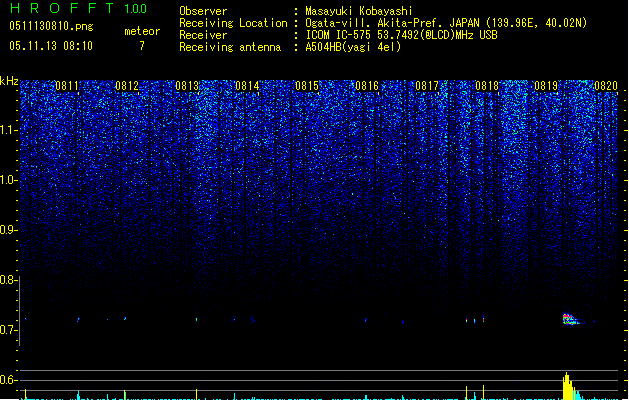The height and width of the screenshot is (400, 629).
Task: Click the meteor count value 7
Action: (x=142, y=46)
